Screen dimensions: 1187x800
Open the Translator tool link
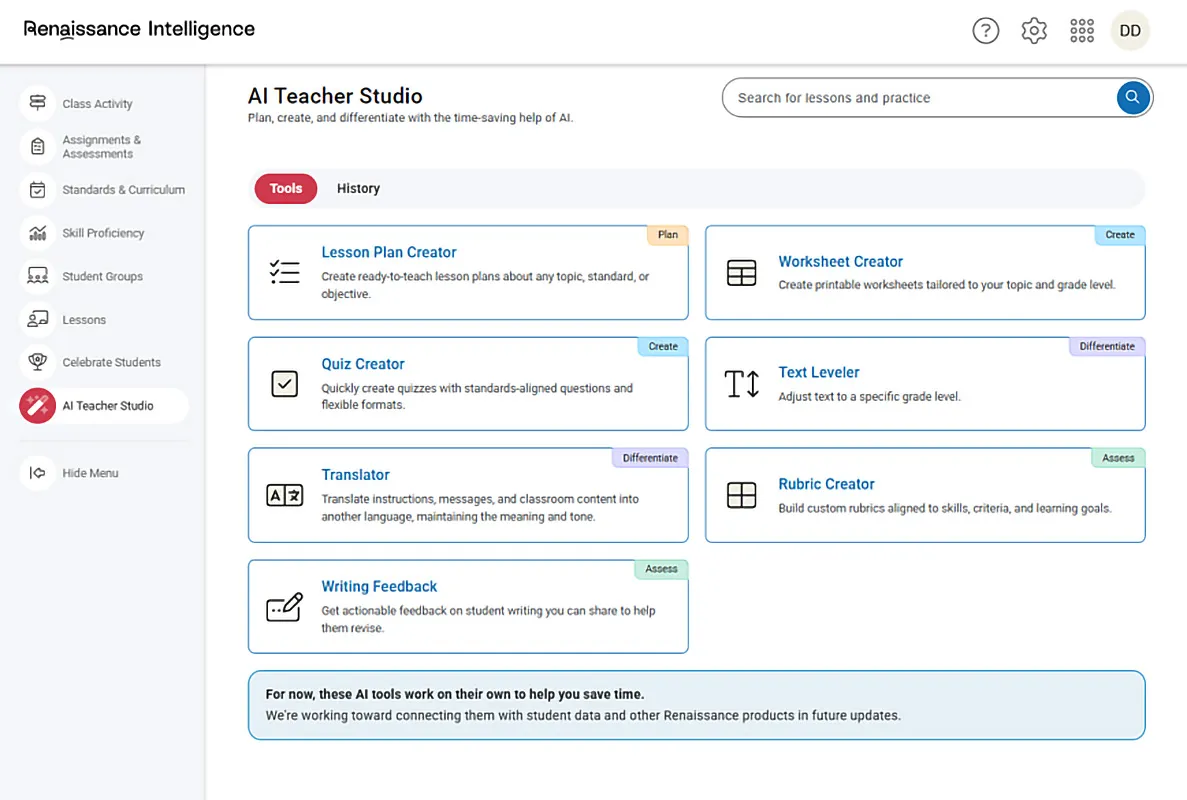355,475
